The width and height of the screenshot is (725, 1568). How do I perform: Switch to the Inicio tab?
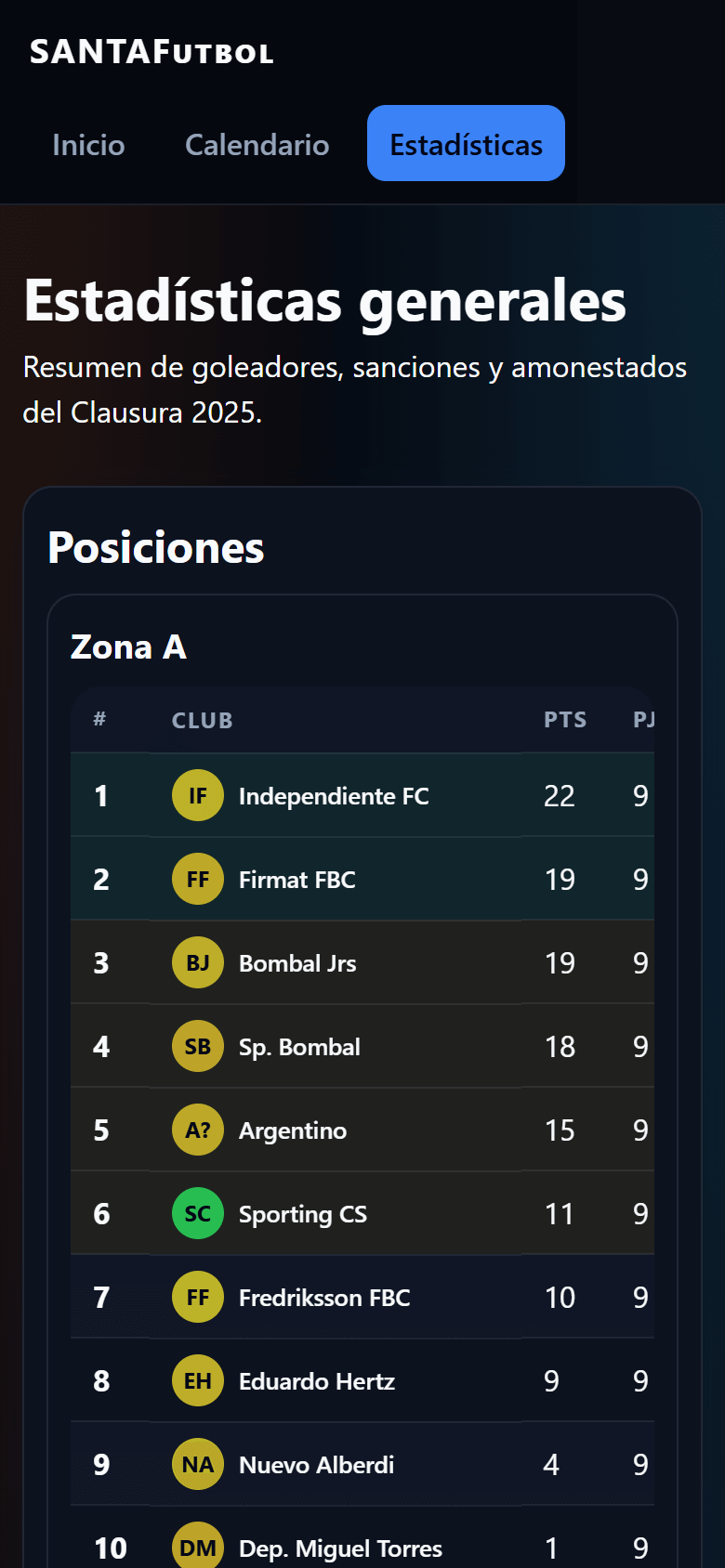pos(88,145)
